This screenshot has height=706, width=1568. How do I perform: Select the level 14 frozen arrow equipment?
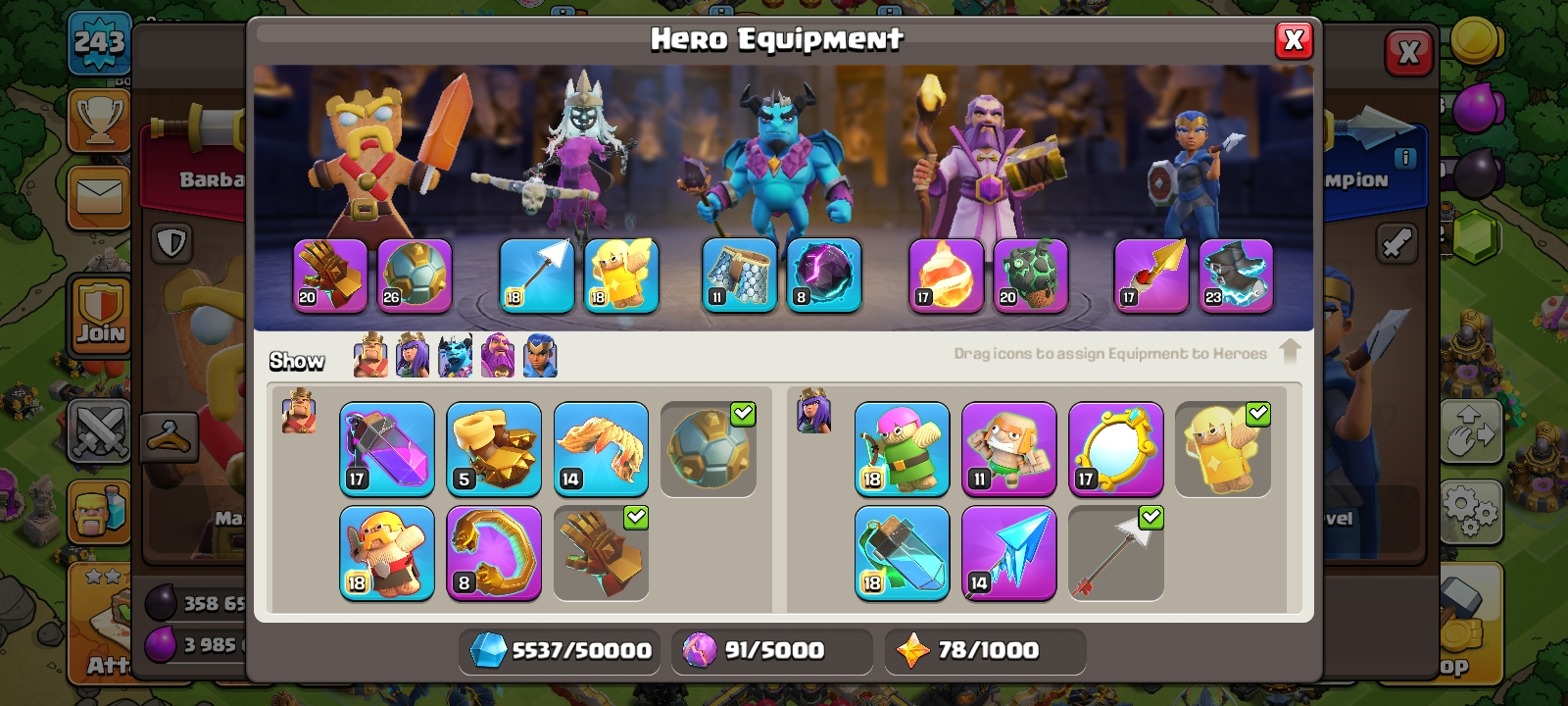[1009, 553]
